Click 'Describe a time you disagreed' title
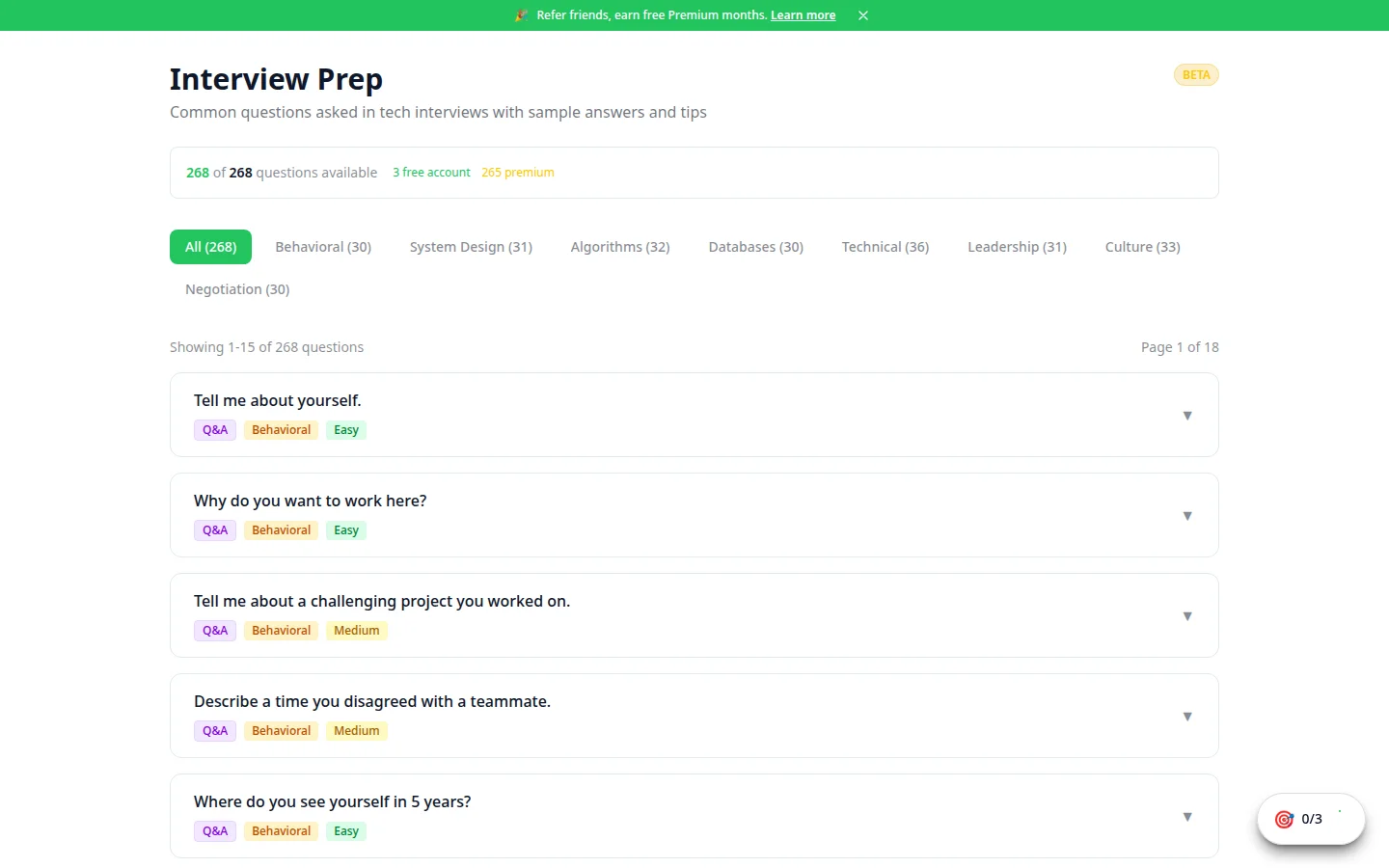 [x=372, y=701]
